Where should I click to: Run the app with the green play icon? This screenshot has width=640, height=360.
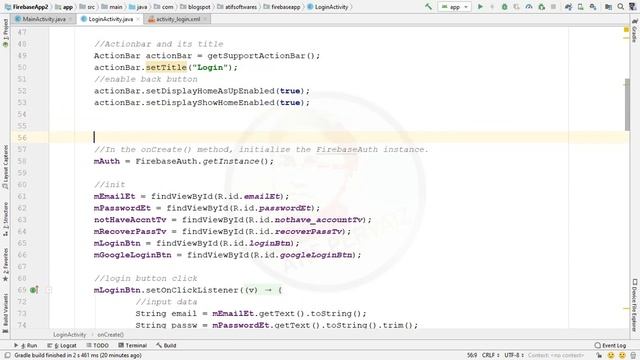pos(480,7)
